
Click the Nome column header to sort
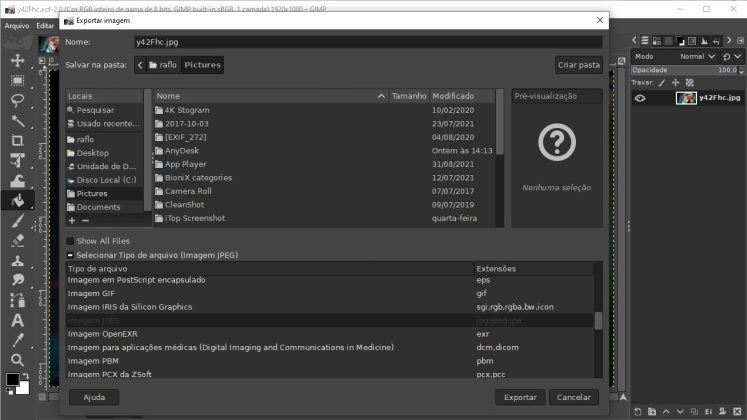pyautogui.click(x=166, y=96)
